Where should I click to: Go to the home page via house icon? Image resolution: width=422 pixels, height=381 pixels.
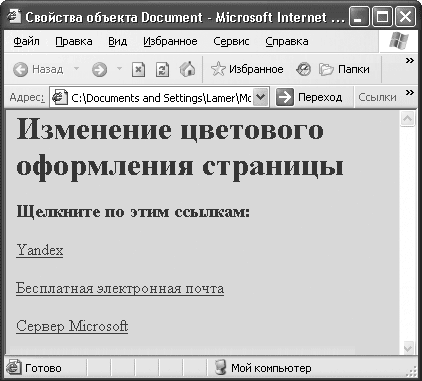[187, 69]
